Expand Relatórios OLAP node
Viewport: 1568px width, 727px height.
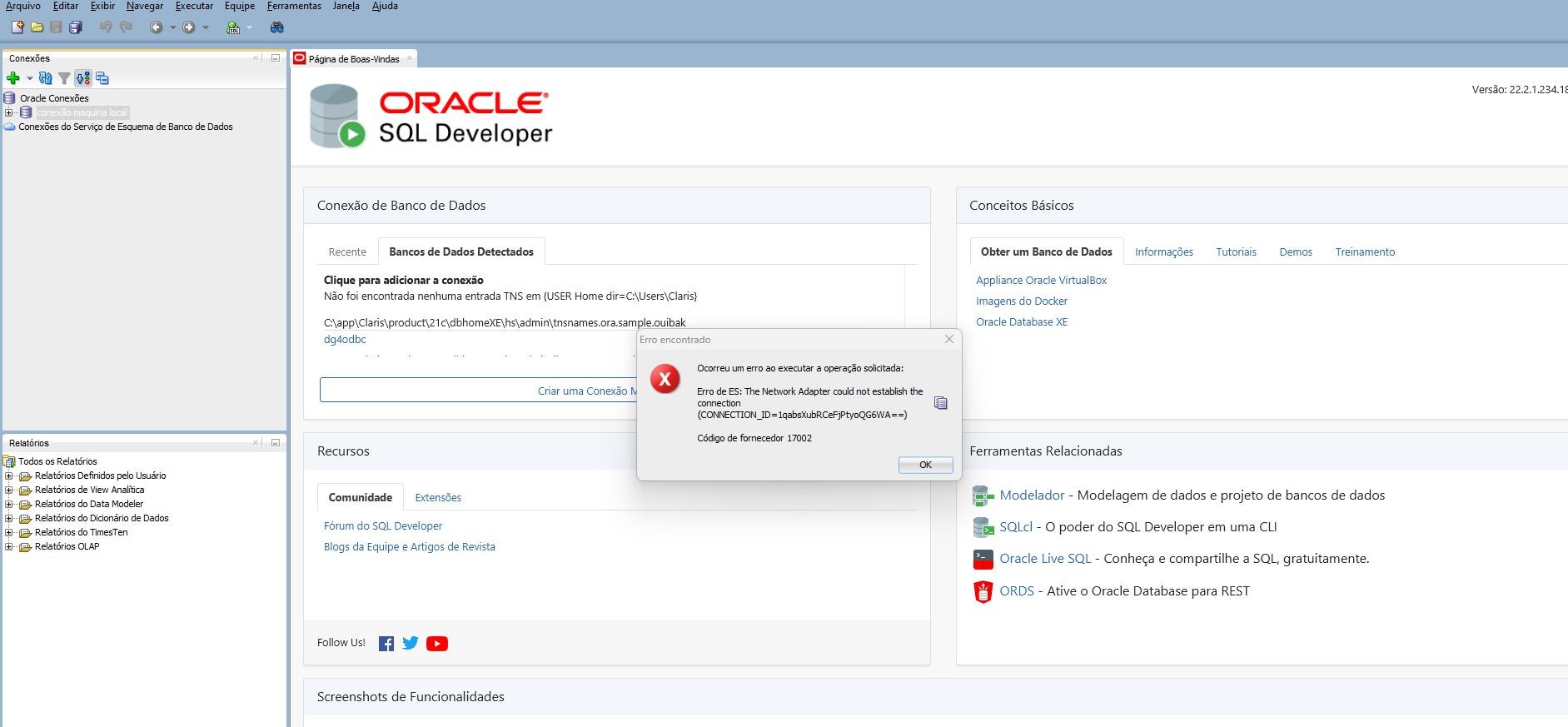8,547
